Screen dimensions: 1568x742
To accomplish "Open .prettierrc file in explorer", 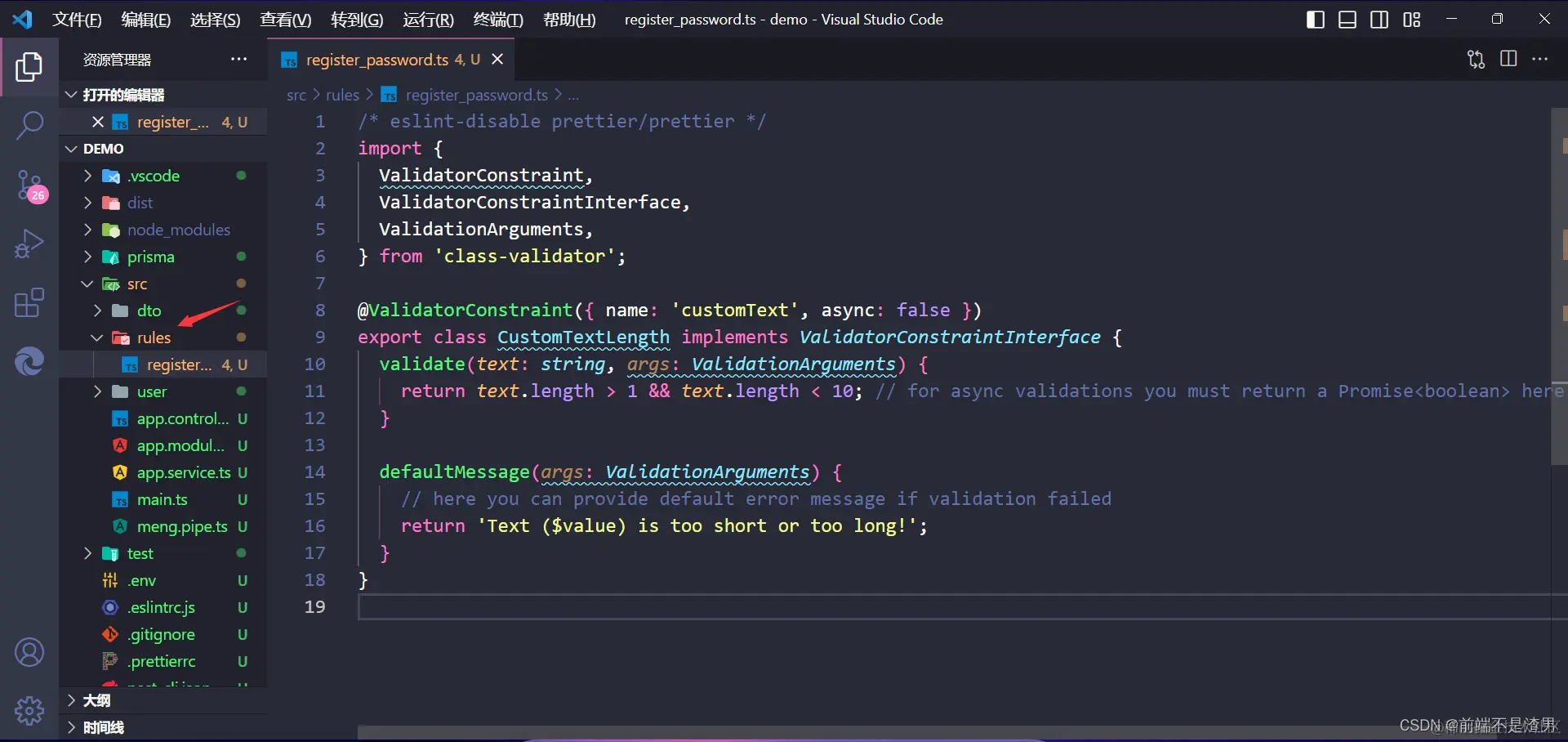I will click(163, 661).
